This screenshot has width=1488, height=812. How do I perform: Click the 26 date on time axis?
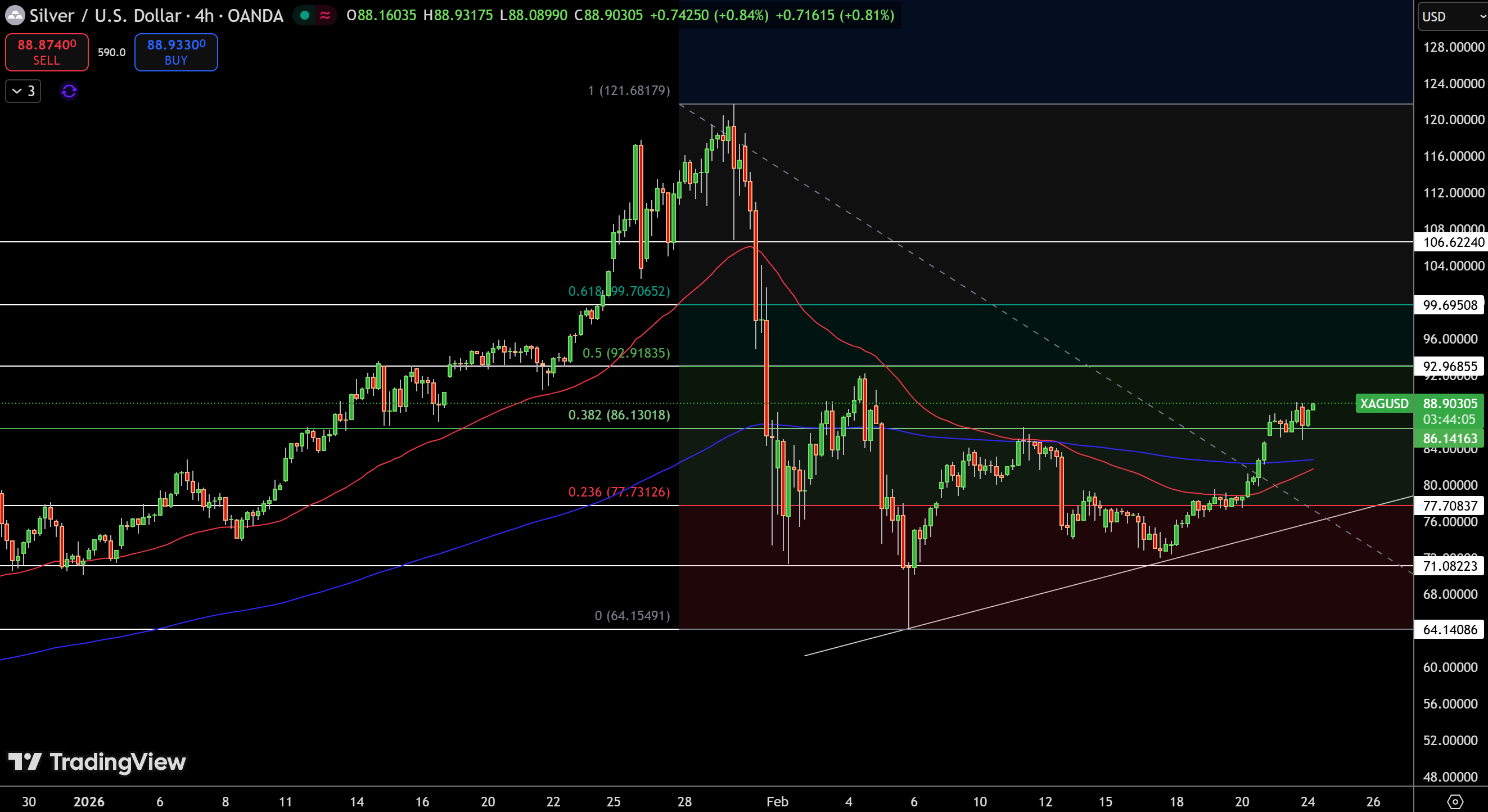(x=1373, y=802)
